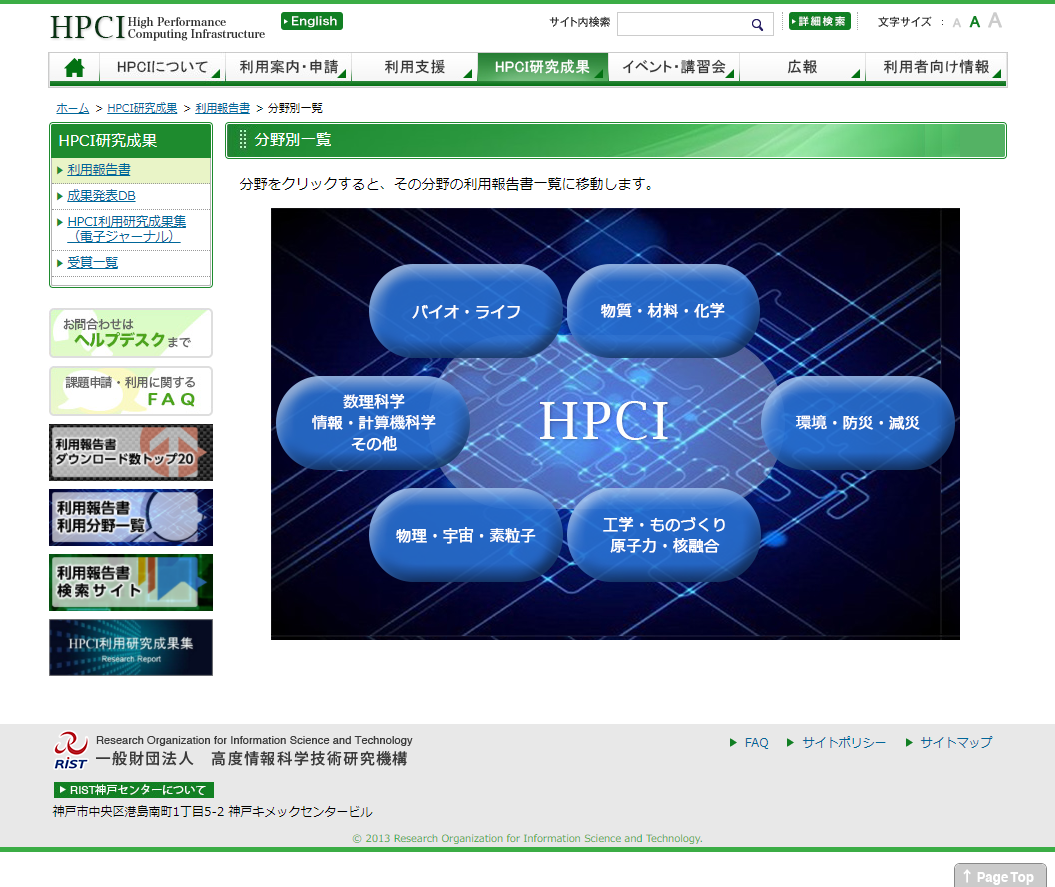Open 広報 menu
This screenshot has height=887, width=1055.
click(802, 67)
